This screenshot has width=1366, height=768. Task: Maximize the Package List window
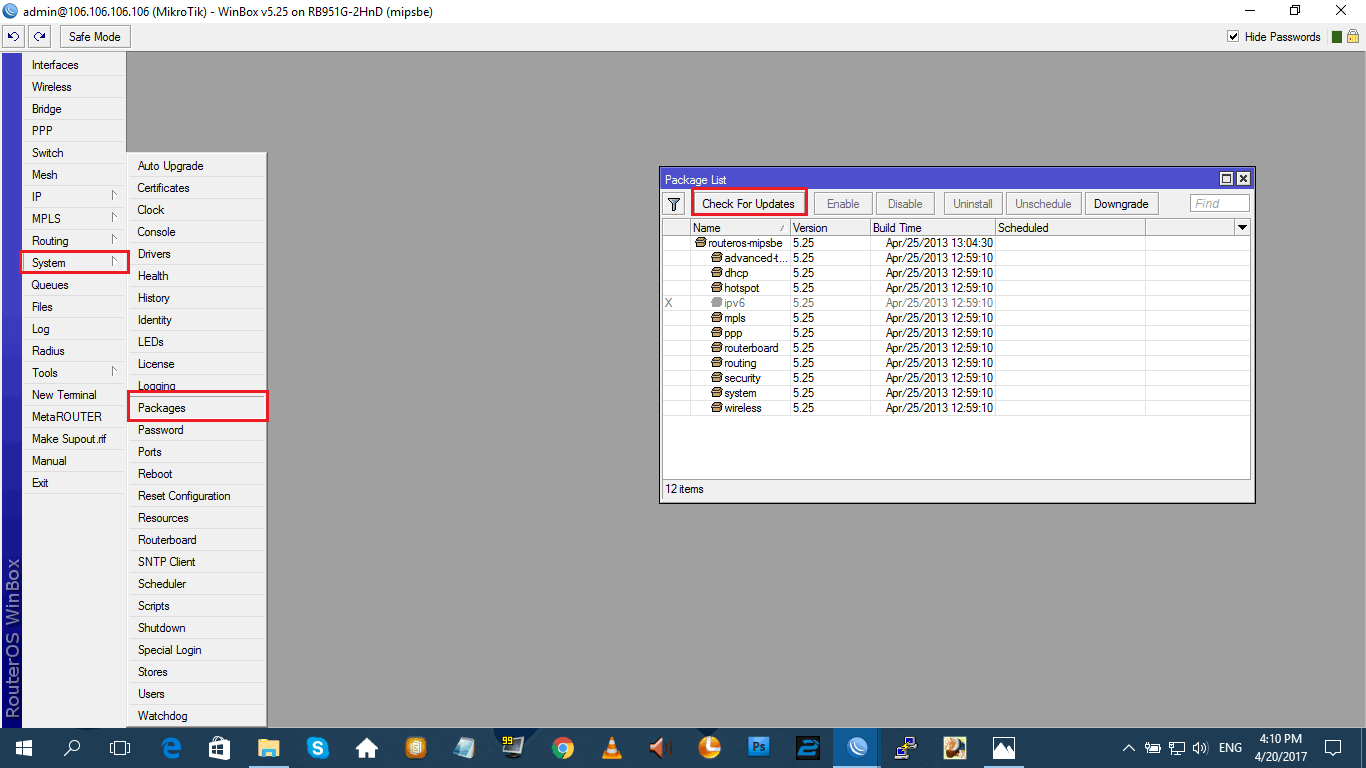coord(1227,179)
